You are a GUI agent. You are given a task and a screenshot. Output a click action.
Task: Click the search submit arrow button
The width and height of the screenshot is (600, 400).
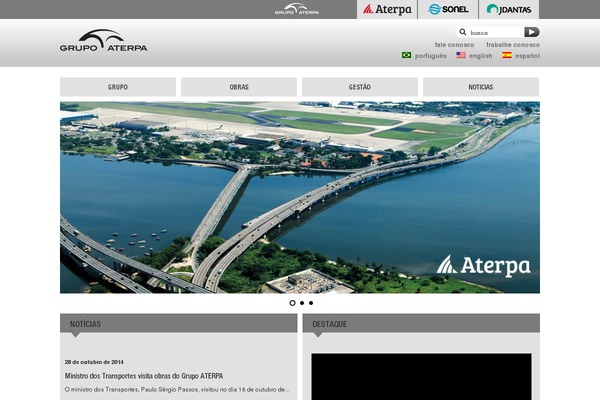pyautogui.click(x=531, y=32)
